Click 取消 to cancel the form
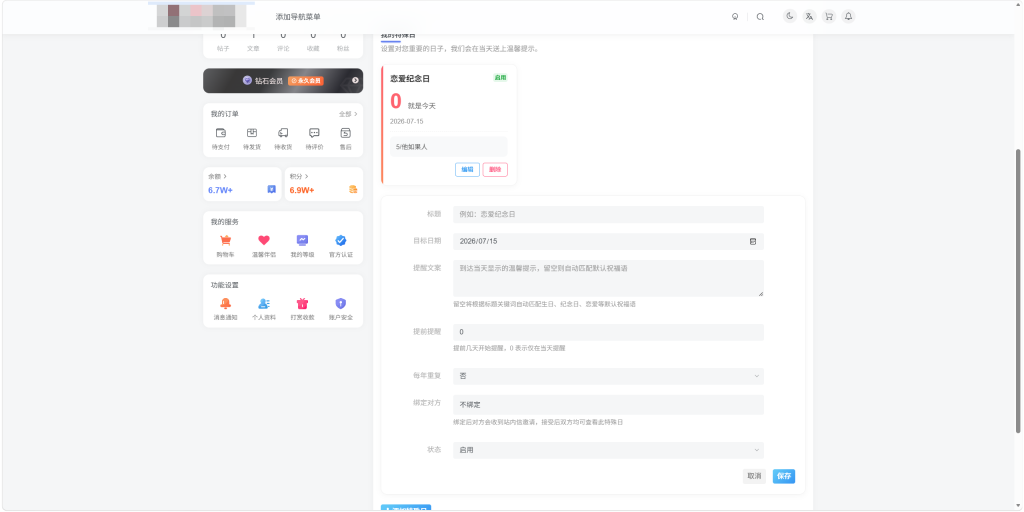Screen dimensions: 1024x512 point(754,476)
